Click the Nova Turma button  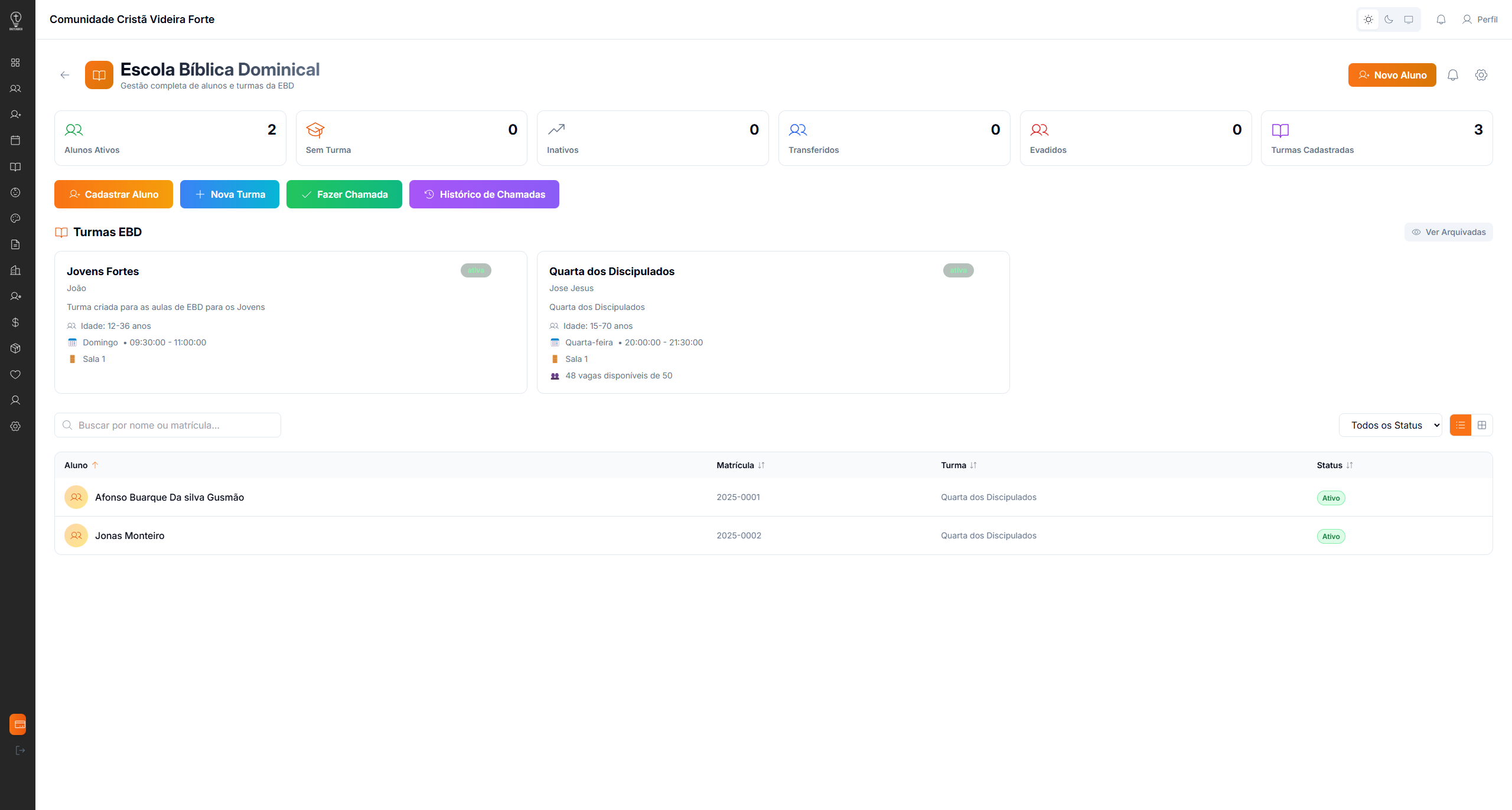point(230,194)
